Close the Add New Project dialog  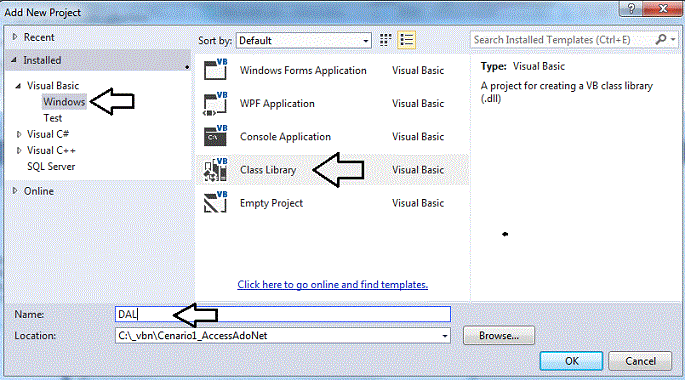click(x=663, y=8)
